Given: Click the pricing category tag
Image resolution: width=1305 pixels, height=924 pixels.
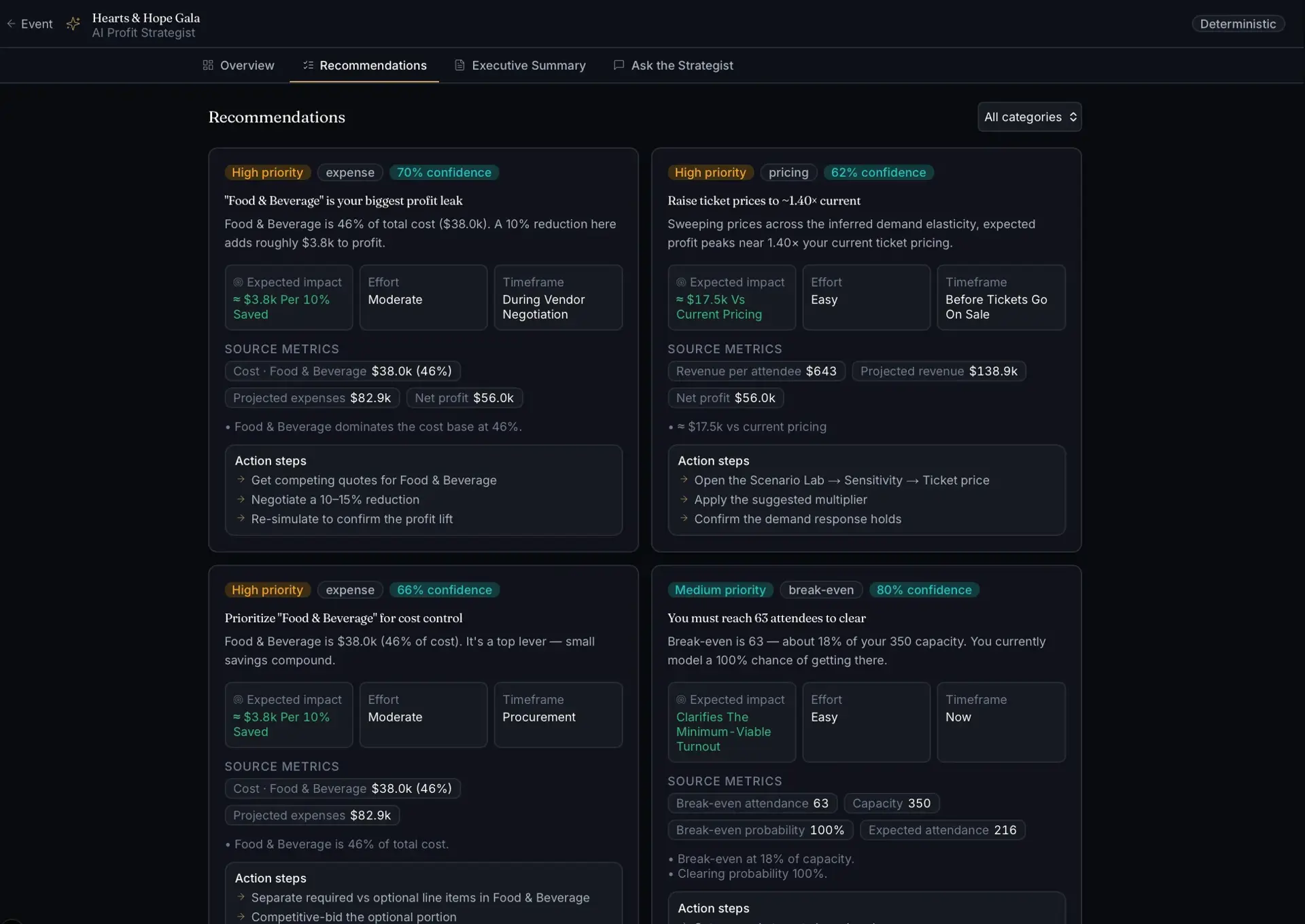Looking at the screenshot, I should pos(788,173).
